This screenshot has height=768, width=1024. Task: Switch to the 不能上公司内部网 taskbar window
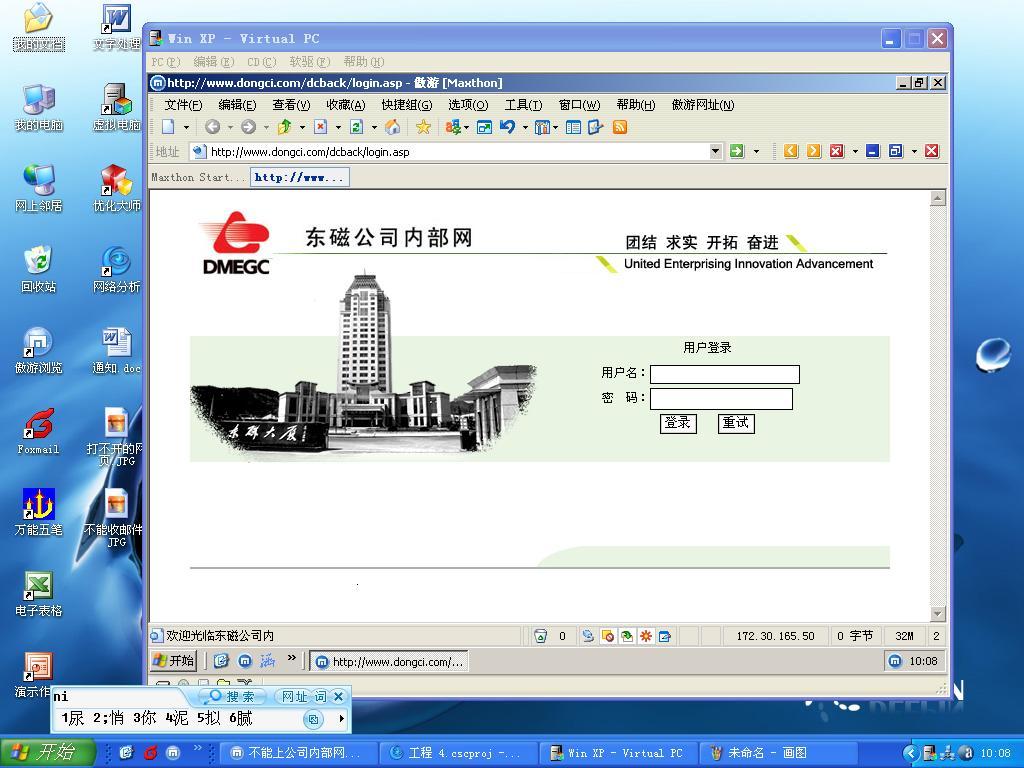[297, 753]
